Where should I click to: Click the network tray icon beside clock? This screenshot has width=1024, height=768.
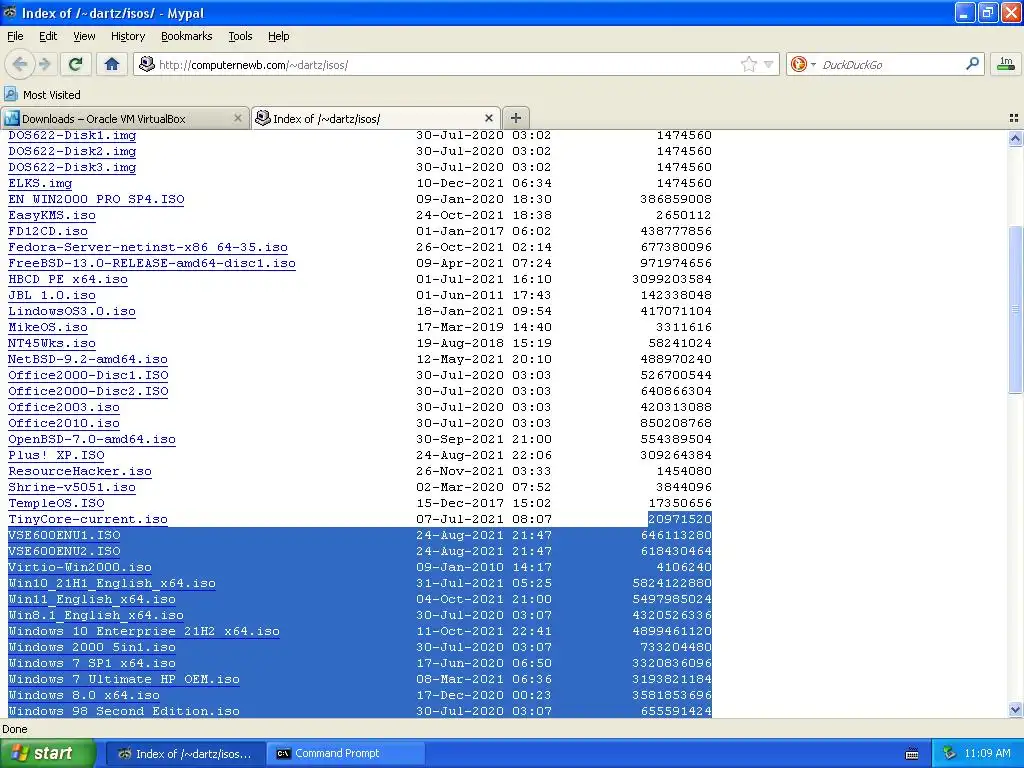pyautogui.click(x=950, y=754)
